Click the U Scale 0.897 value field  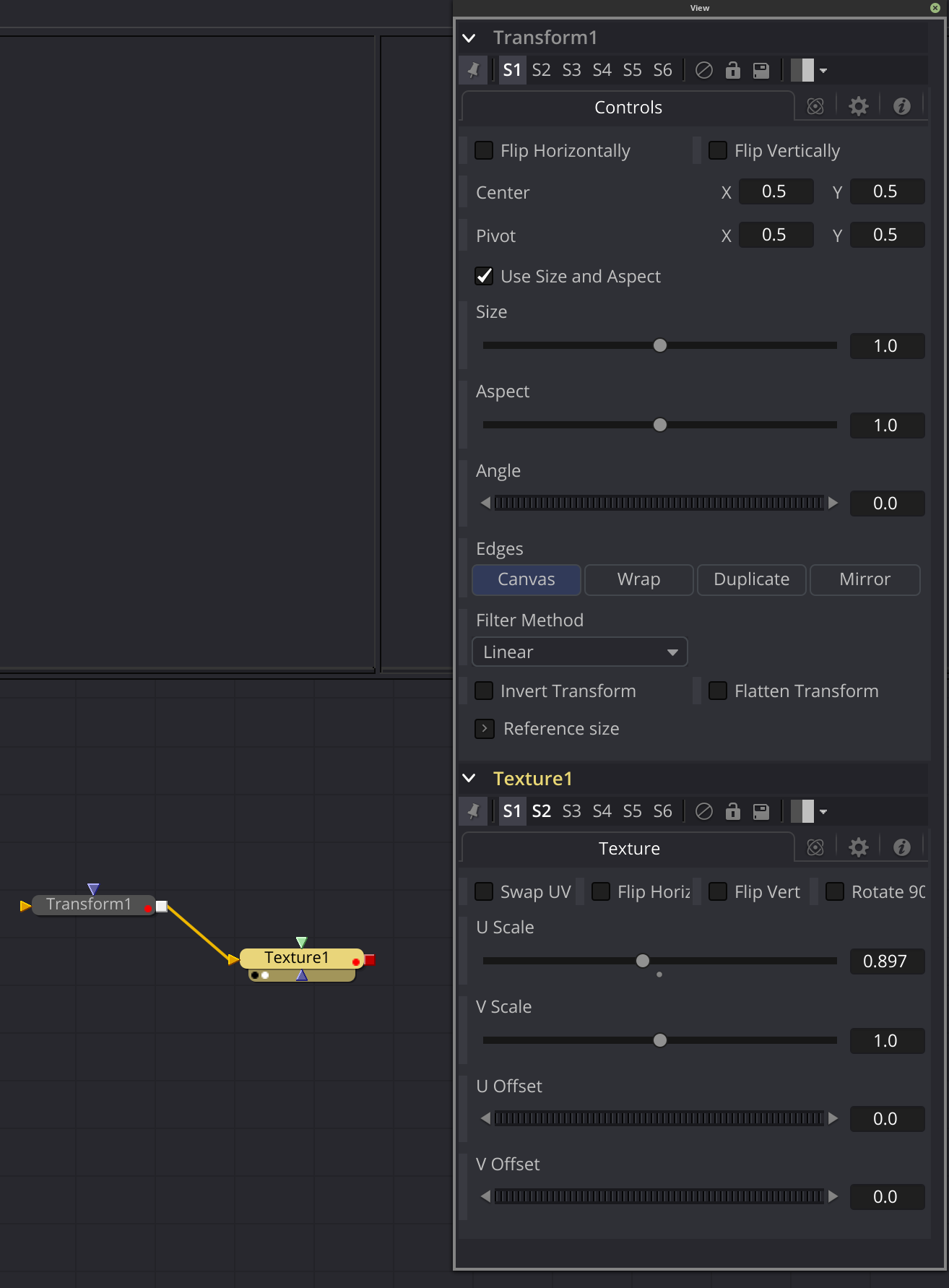[x=888, y=961]
